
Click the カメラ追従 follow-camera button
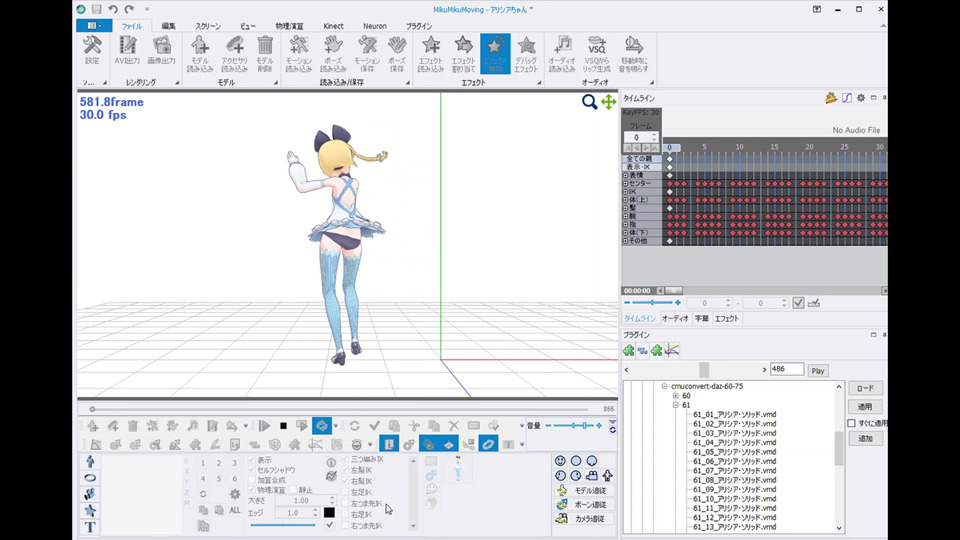click(x=582, y=519)
